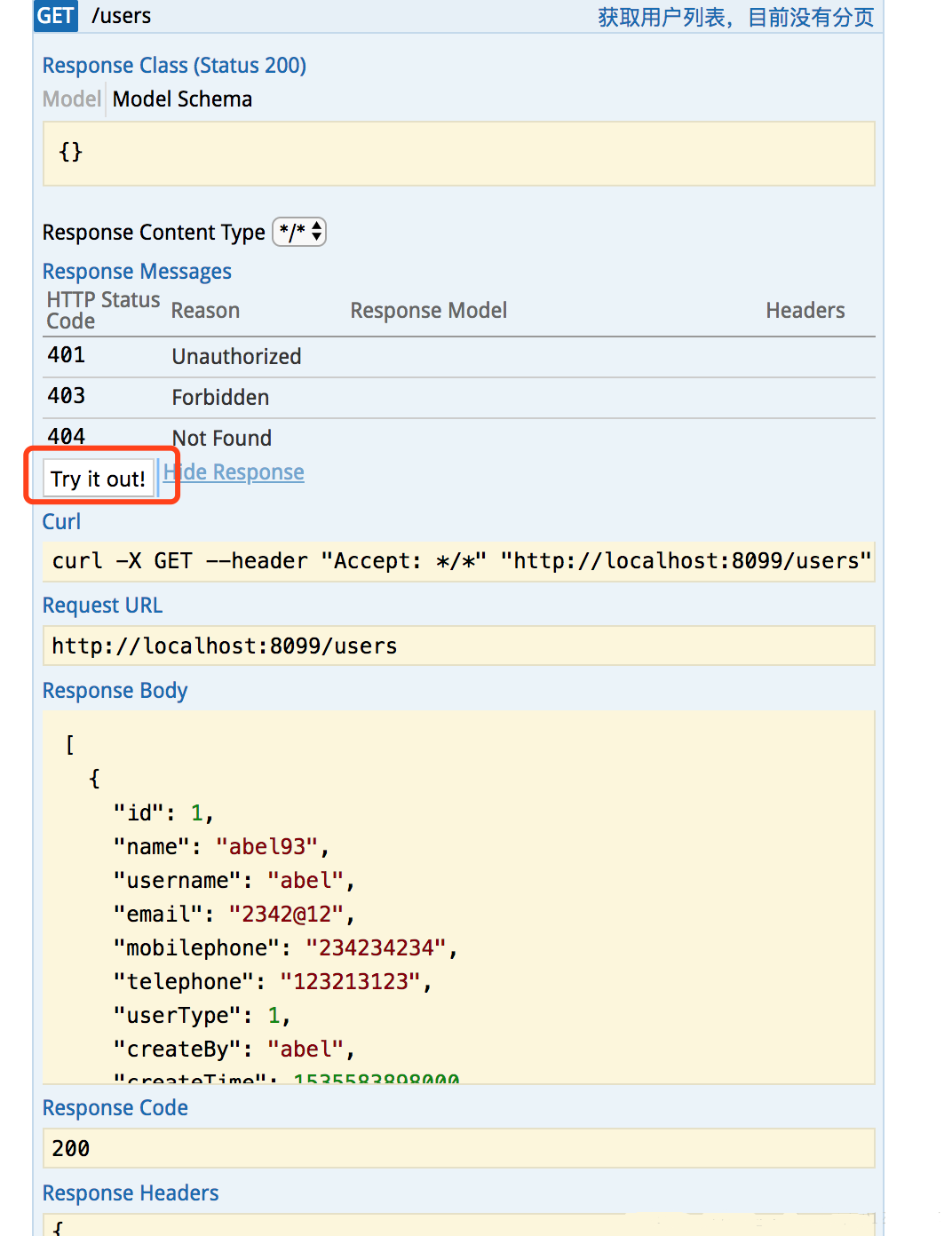Click the 403 status code cell
This screenshot has width=952, height=1236.
pyautogui.click(x=67, y=396)
